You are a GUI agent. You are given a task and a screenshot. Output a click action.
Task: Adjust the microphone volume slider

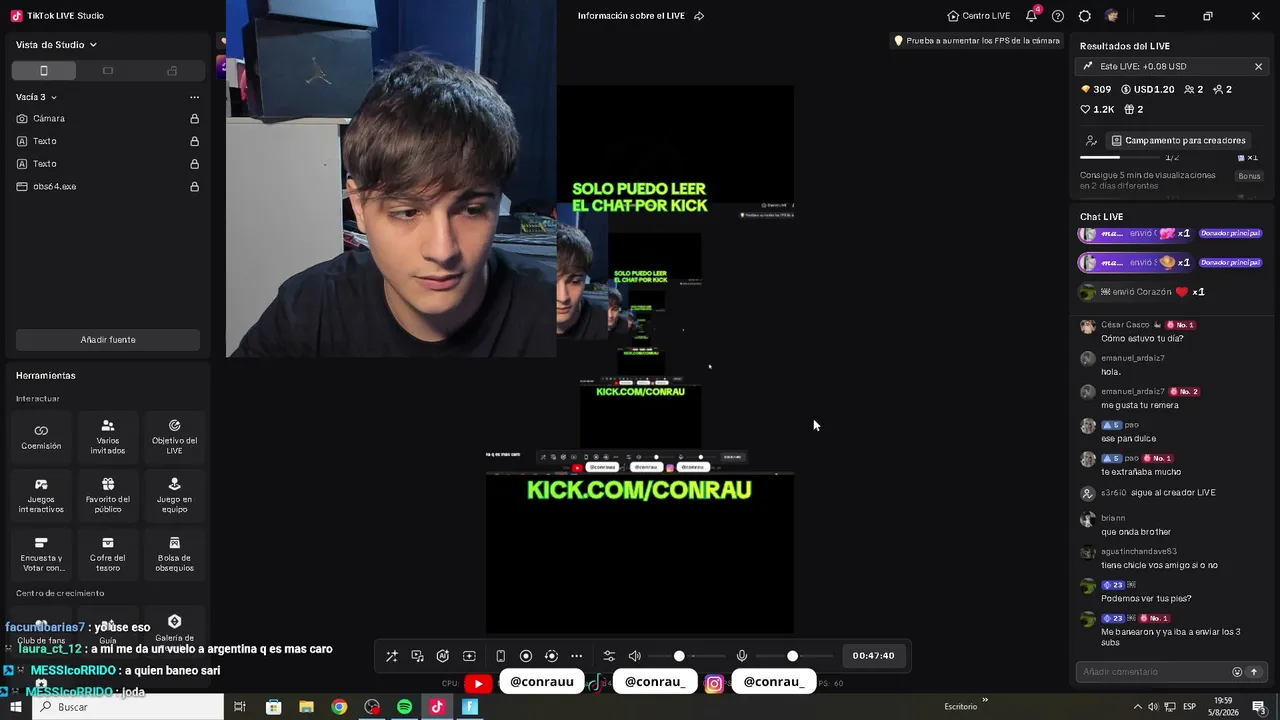click(793, 656)
